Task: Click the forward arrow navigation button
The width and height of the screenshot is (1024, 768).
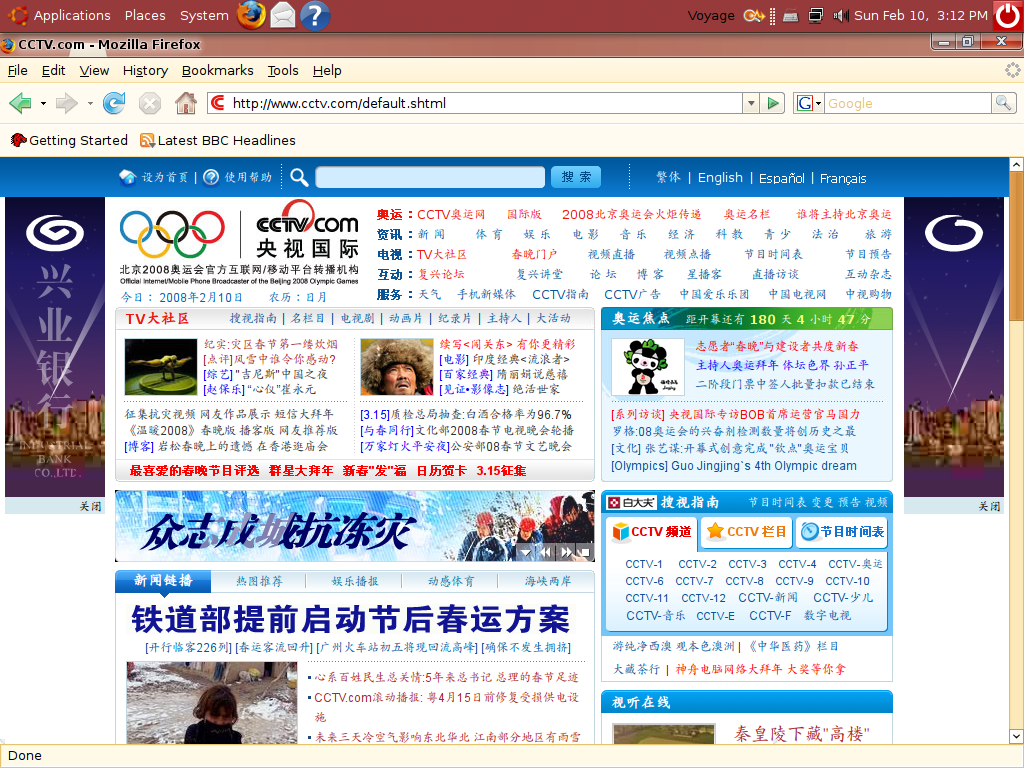Action: pyautogui.click(x=67, y=103)
